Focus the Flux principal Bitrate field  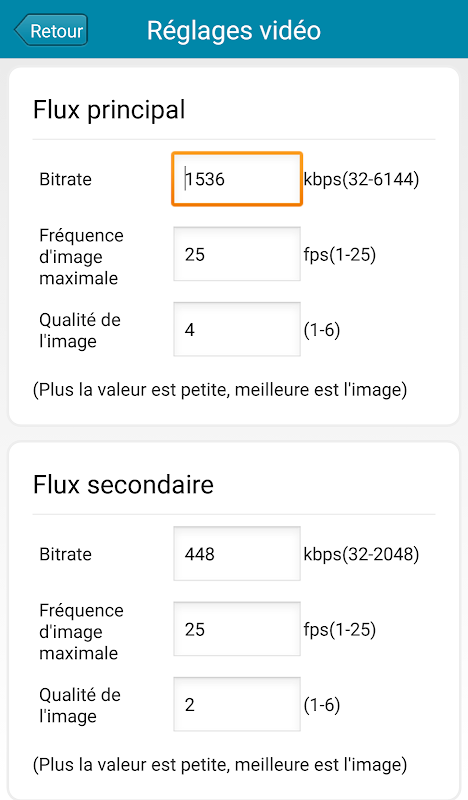(x=237, y=179)
